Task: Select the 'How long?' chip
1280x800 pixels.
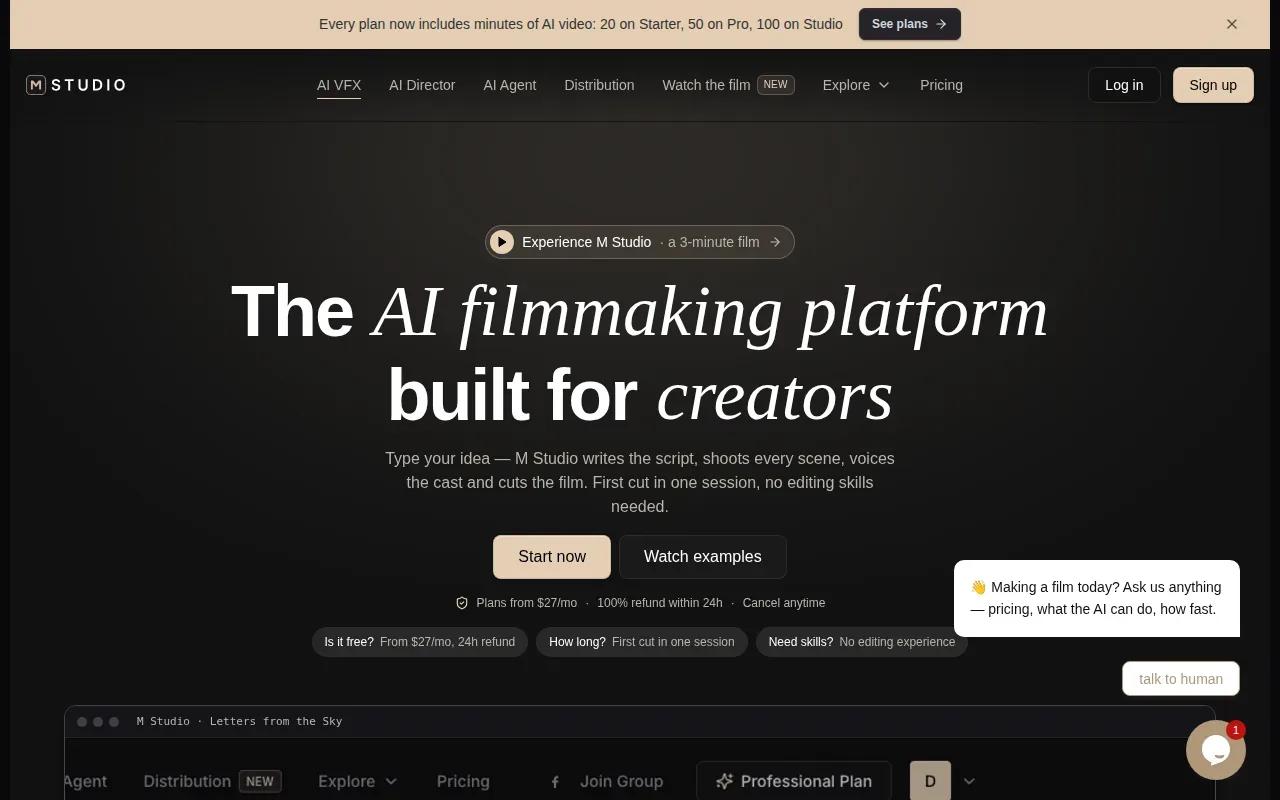Action: click(x=642, y=642)
